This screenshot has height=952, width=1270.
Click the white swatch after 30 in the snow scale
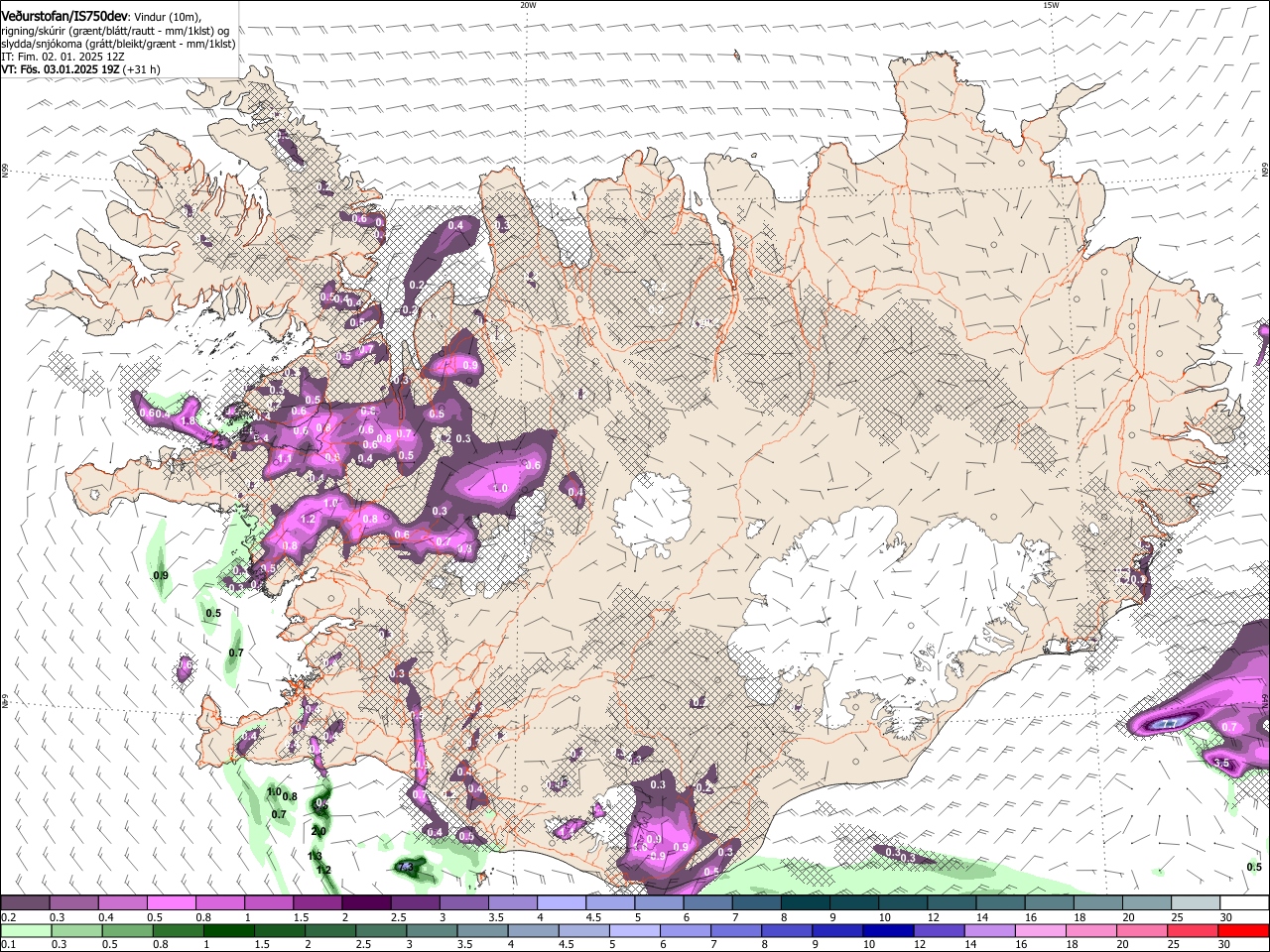(x=1242, y=903)
